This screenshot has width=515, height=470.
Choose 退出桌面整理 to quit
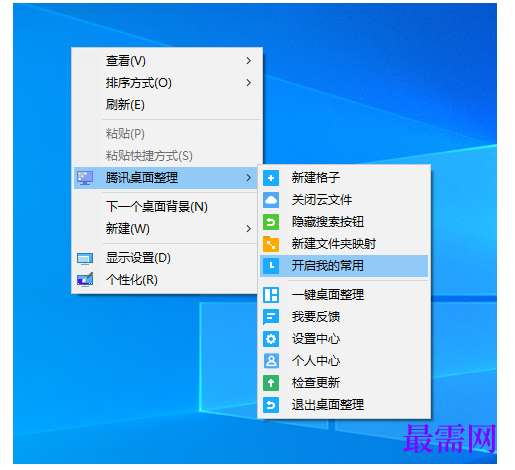(x=344, y=405)
